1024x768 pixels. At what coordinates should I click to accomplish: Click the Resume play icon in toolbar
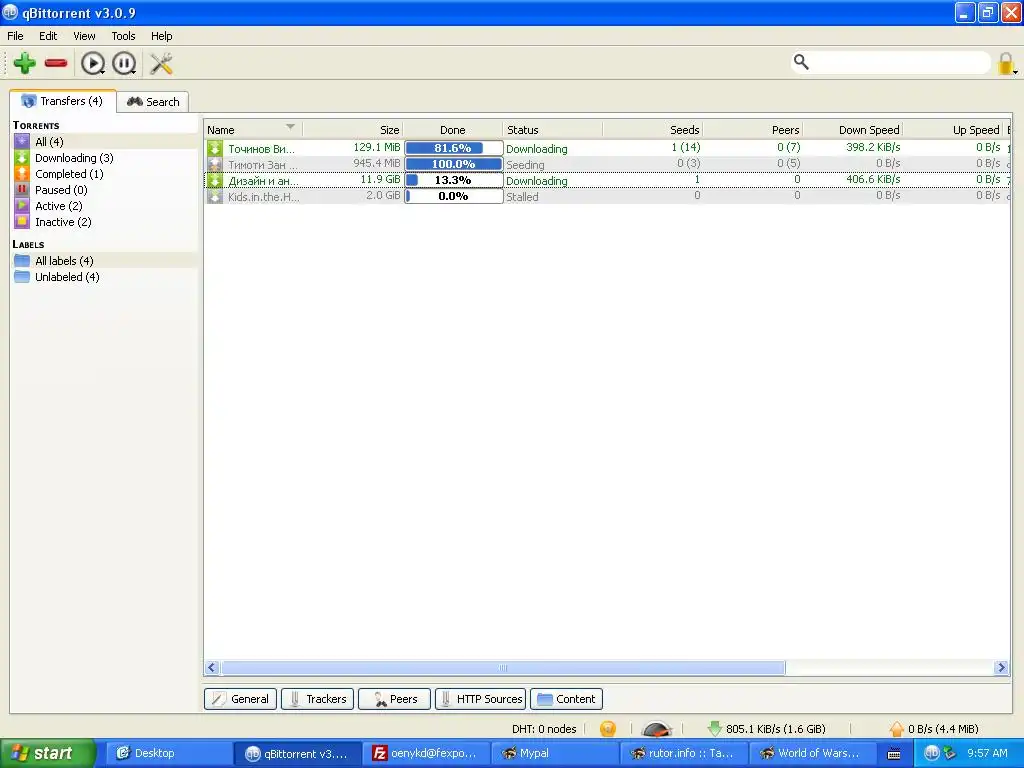pyautogui.click(x=93, y=63)
